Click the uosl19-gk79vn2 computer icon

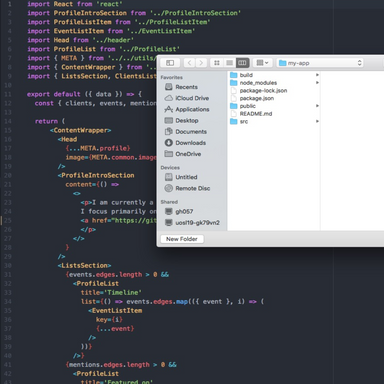pos(169,222)
